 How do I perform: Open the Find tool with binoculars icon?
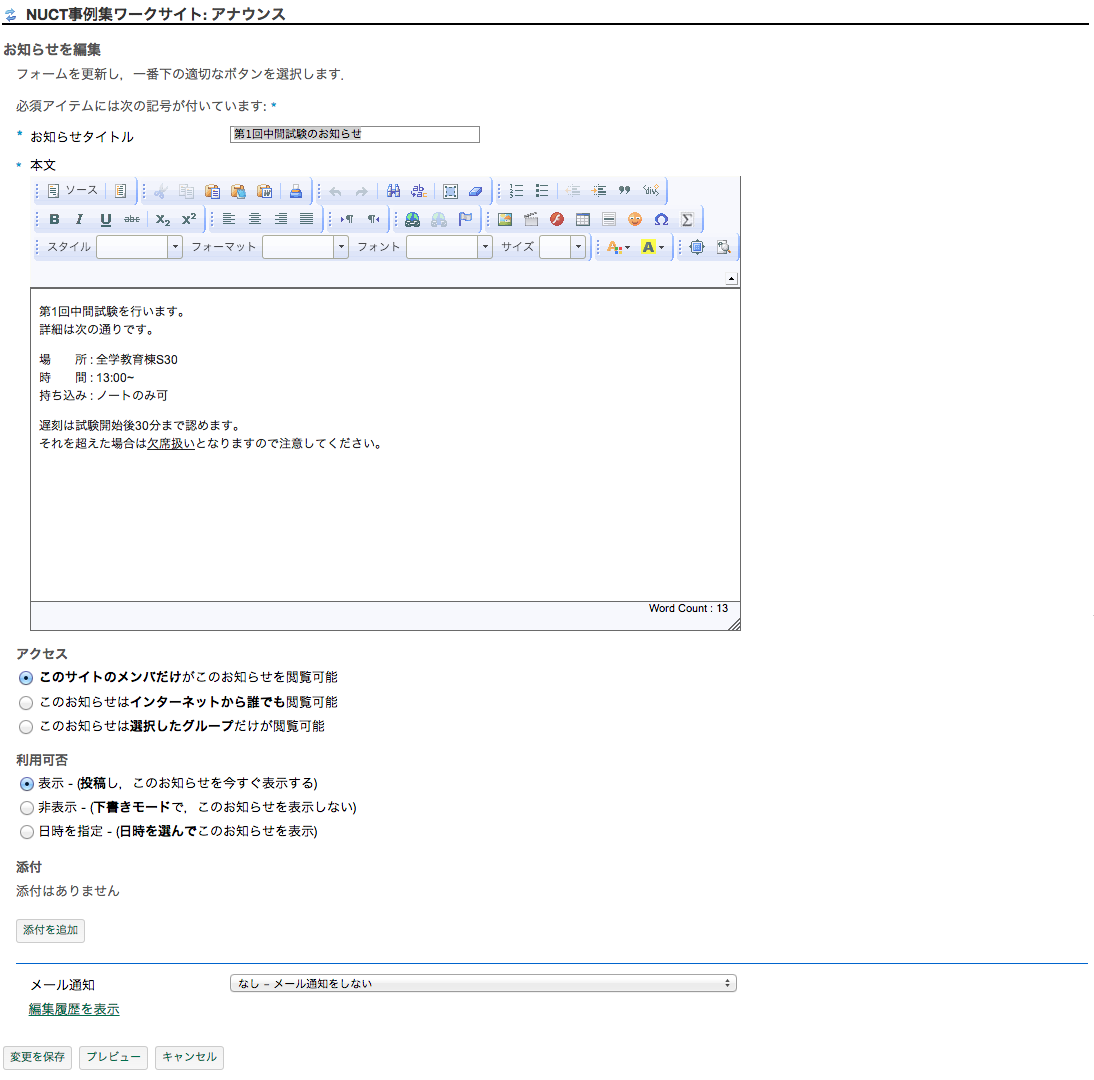pos(393,191)
